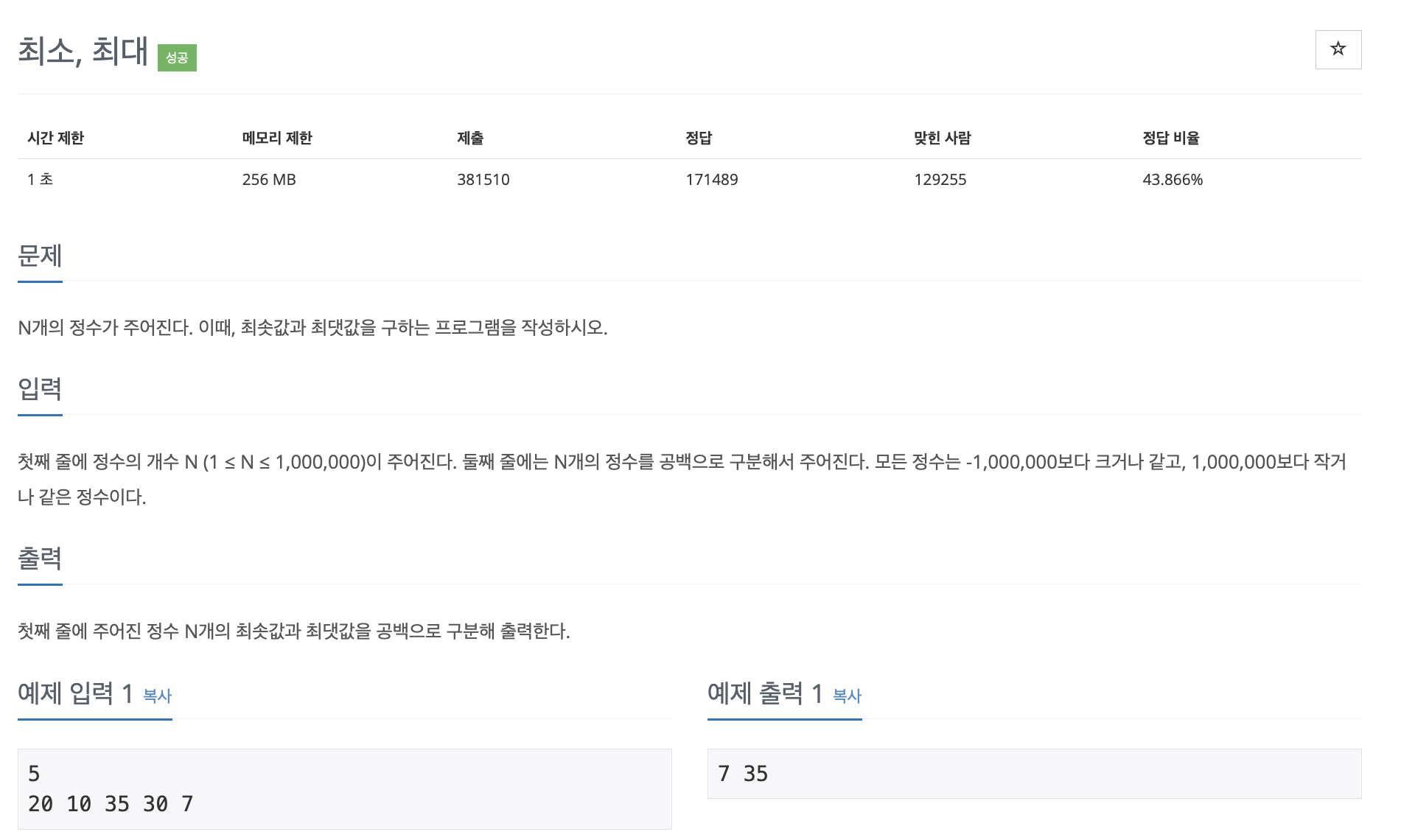Click the 시간 제한 column header

(x=56, y=138)
